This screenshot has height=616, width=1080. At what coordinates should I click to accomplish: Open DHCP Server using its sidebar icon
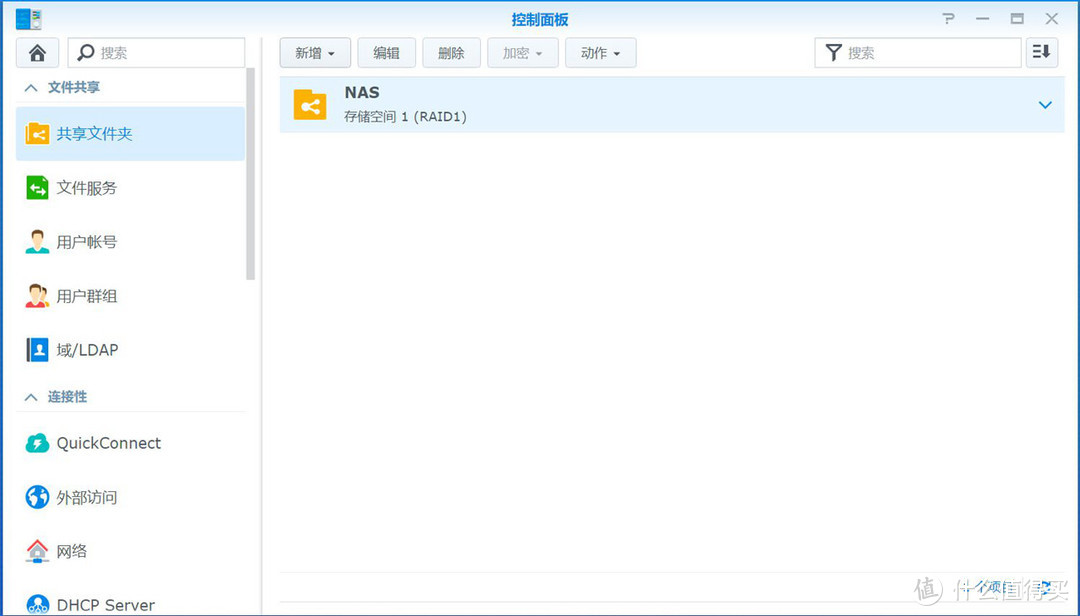(37, 604)
